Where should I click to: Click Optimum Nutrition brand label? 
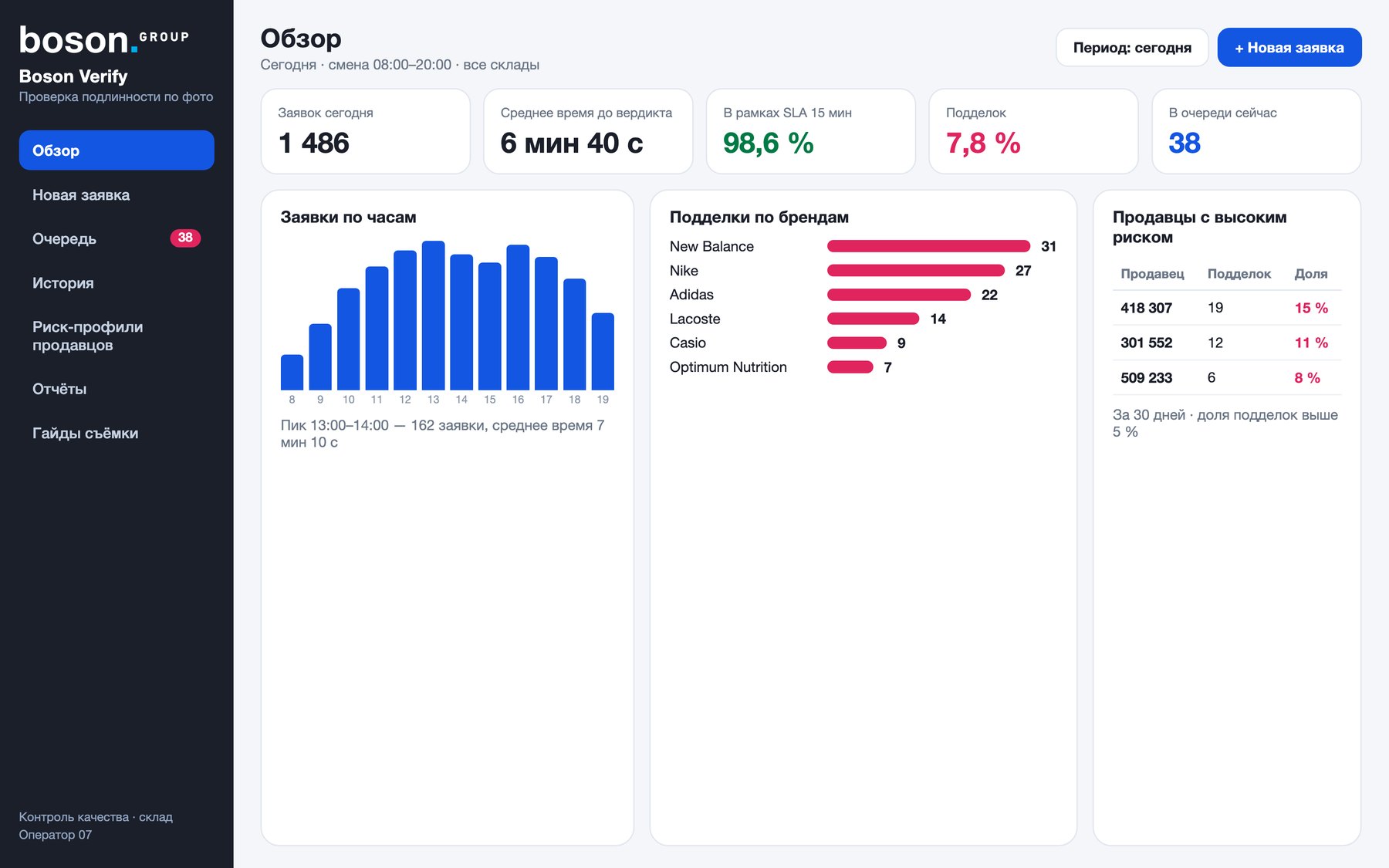[728, 367]
